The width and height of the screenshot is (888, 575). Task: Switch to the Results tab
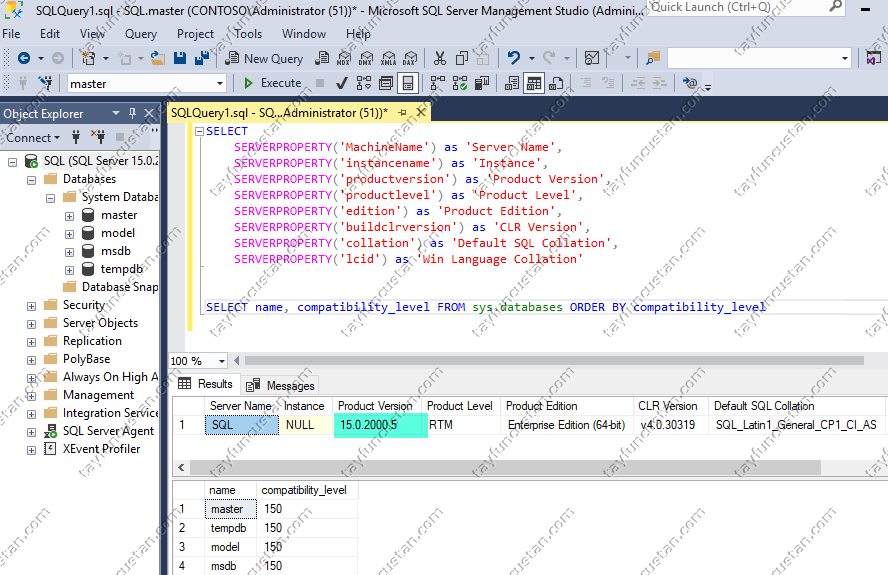[206, 384]
